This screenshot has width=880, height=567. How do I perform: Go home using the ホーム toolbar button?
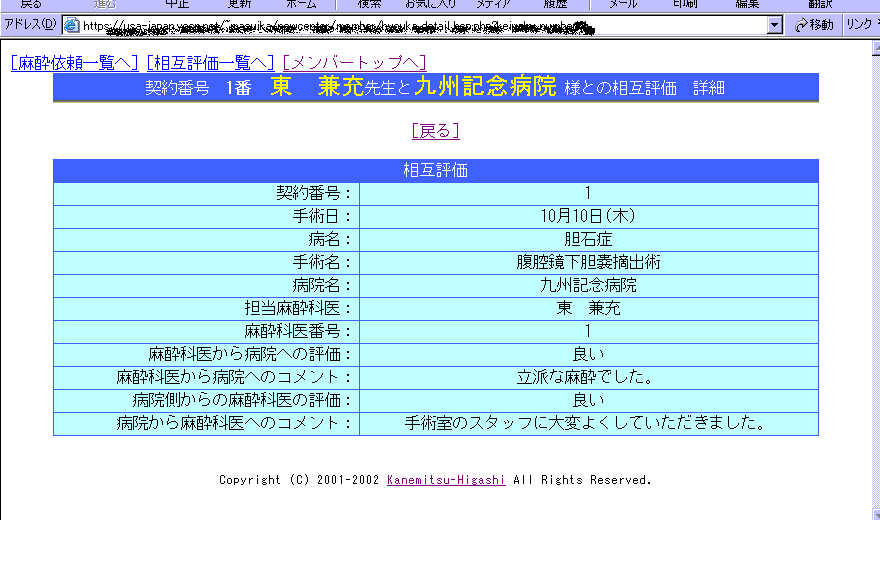(x=301, y=4)
